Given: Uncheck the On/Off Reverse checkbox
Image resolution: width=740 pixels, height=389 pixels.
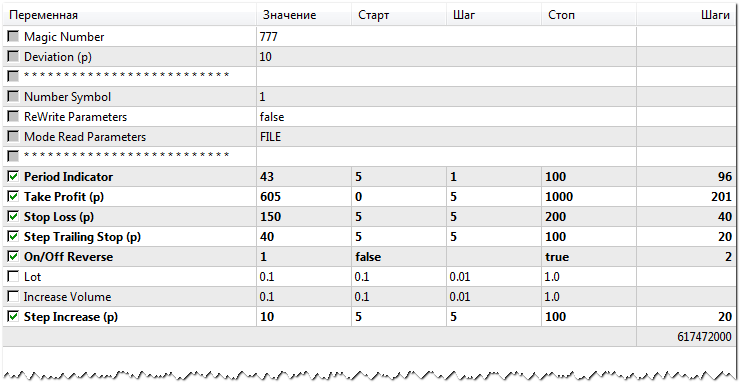Looking at the screenshot, I should click(x=13, y=256).
